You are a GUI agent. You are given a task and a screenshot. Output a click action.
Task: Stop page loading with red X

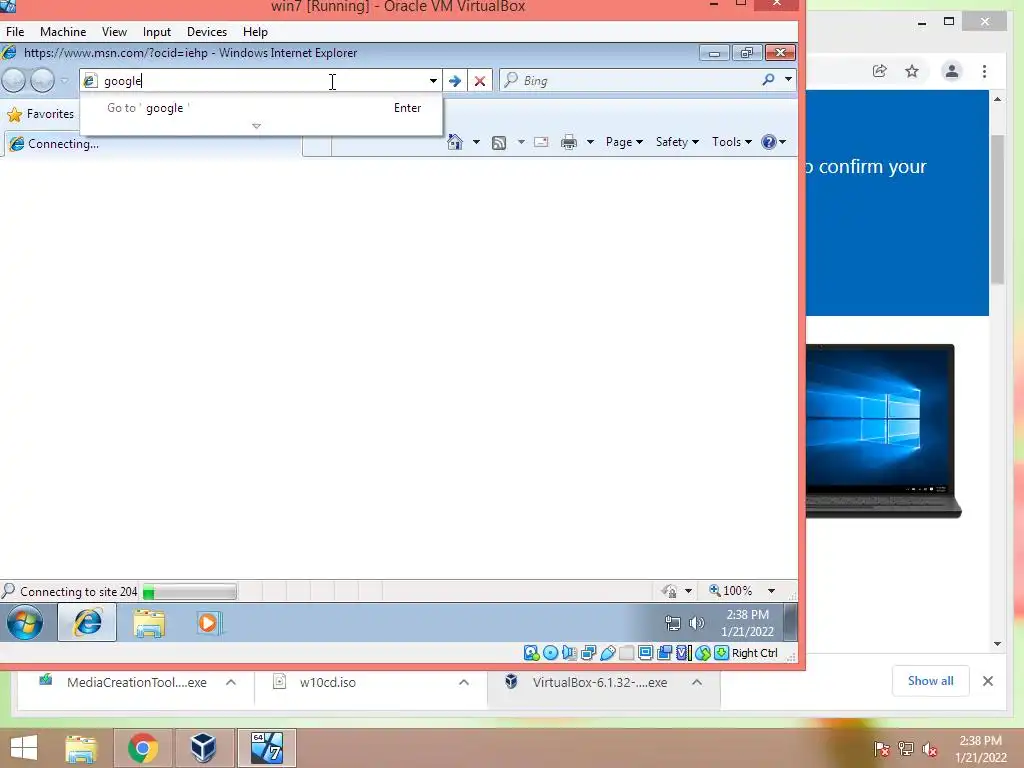coord(479,81)
